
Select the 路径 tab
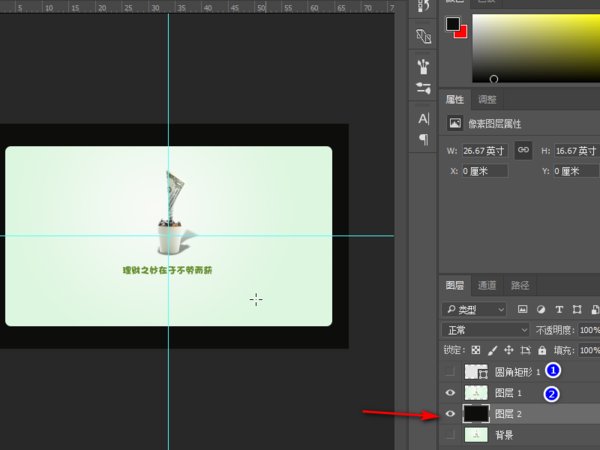click(x=520, y=285)
